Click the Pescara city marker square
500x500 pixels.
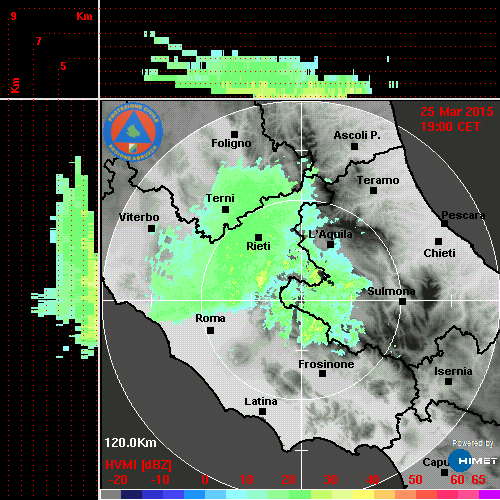pos(445,224)
